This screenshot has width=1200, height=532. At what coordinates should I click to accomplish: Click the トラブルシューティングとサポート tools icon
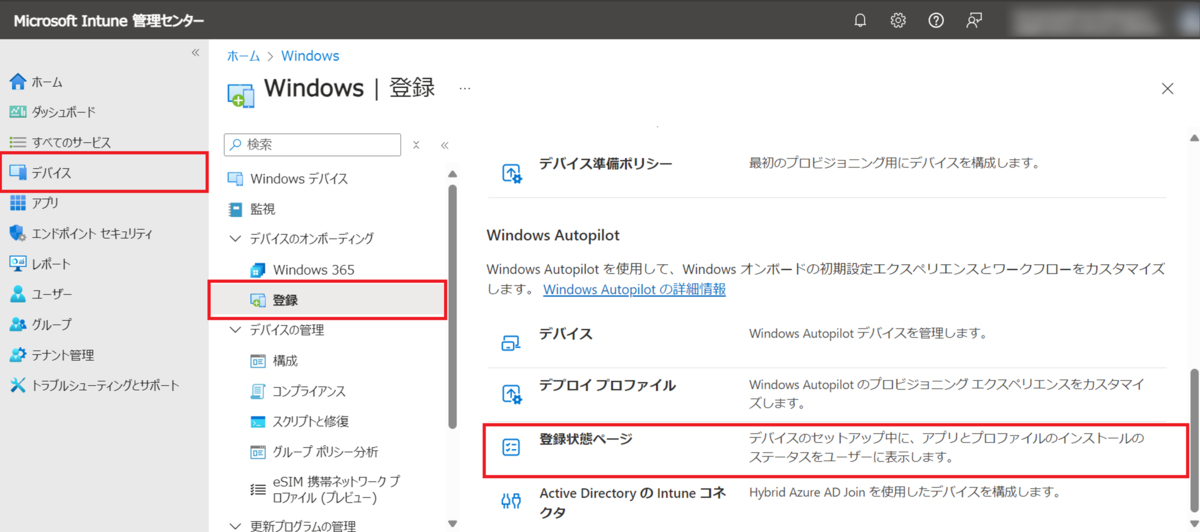pyautogui.click(x=17, y=385)
